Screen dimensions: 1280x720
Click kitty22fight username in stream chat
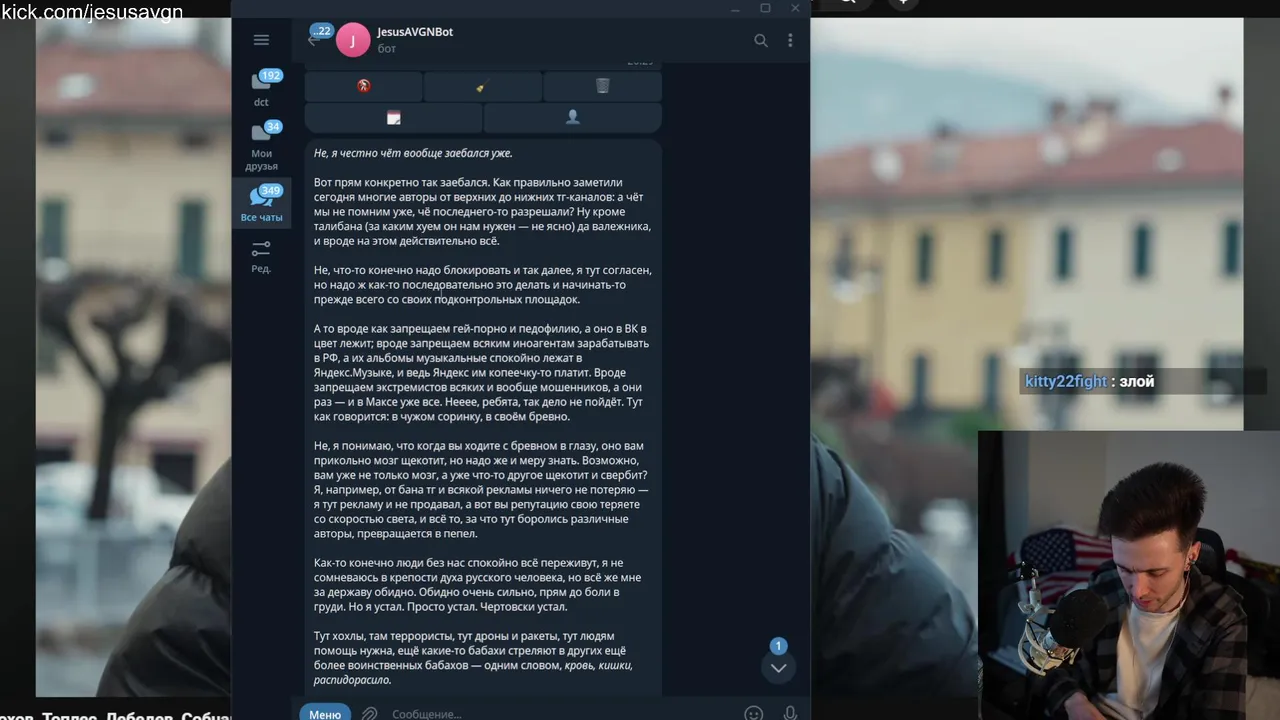pyautogui.click(x=1066, y=382)
